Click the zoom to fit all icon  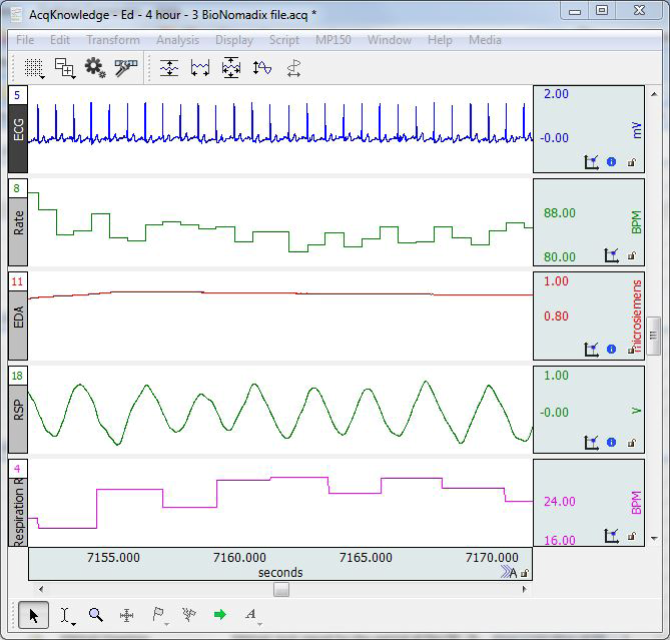pos(231,68)
